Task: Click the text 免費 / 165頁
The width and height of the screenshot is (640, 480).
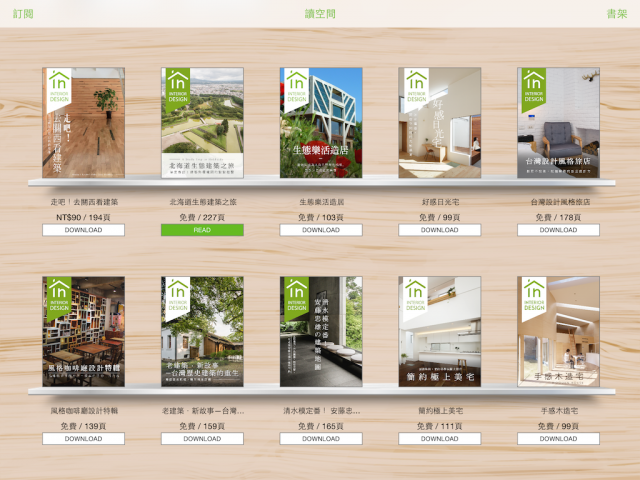Action: pyautogui.click(x=321, y=426)
